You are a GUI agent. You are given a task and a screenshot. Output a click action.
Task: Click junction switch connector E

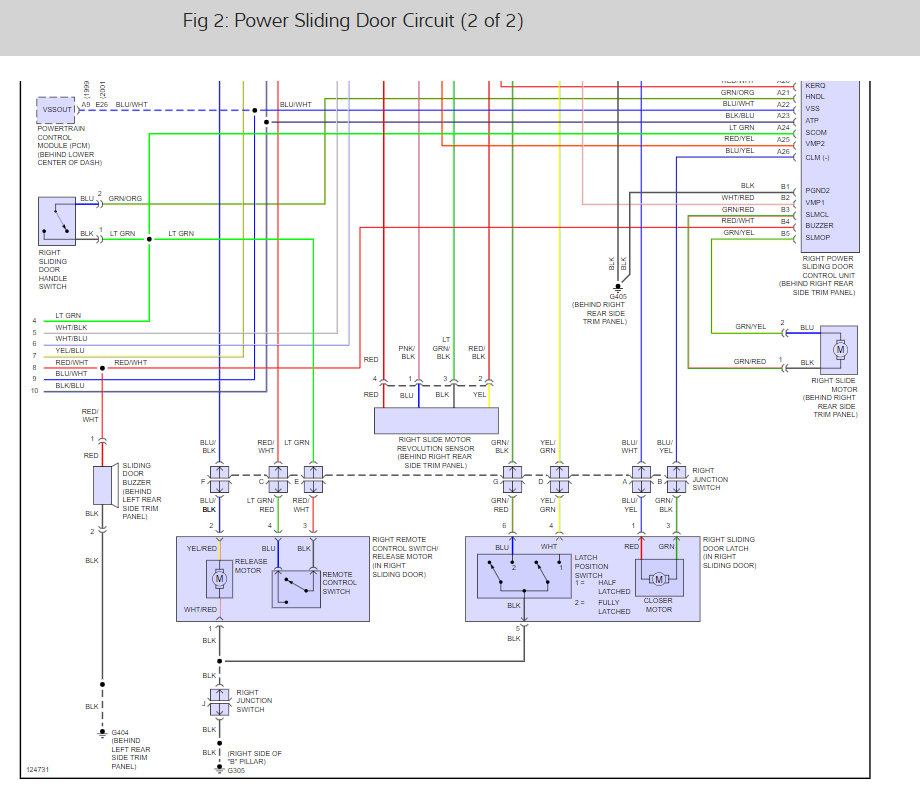click(x=313, y=479)
